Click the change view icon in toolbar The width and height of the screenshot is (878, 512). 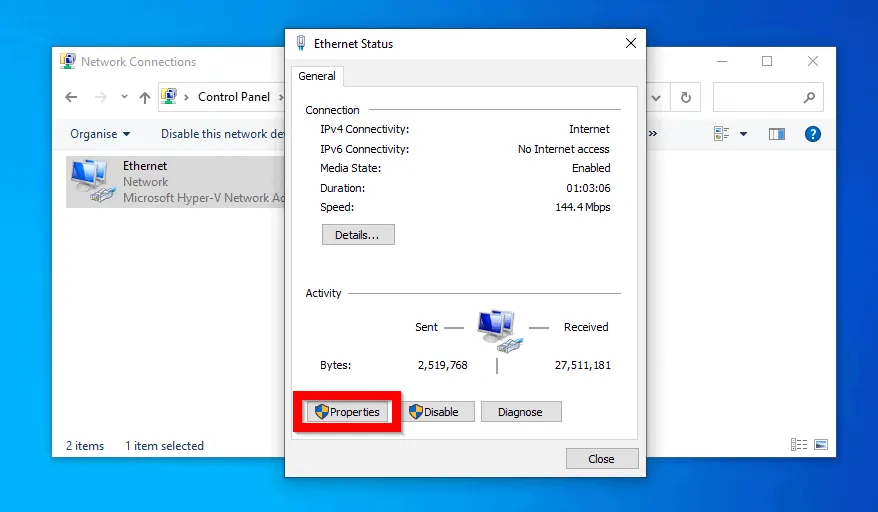pos(723,134)
